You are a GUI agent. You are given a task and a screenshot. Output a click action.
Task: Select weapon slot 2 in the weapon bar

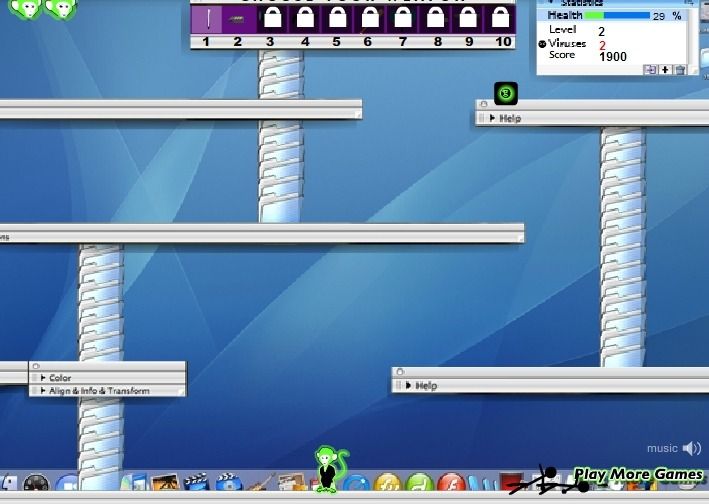[239, 19]
